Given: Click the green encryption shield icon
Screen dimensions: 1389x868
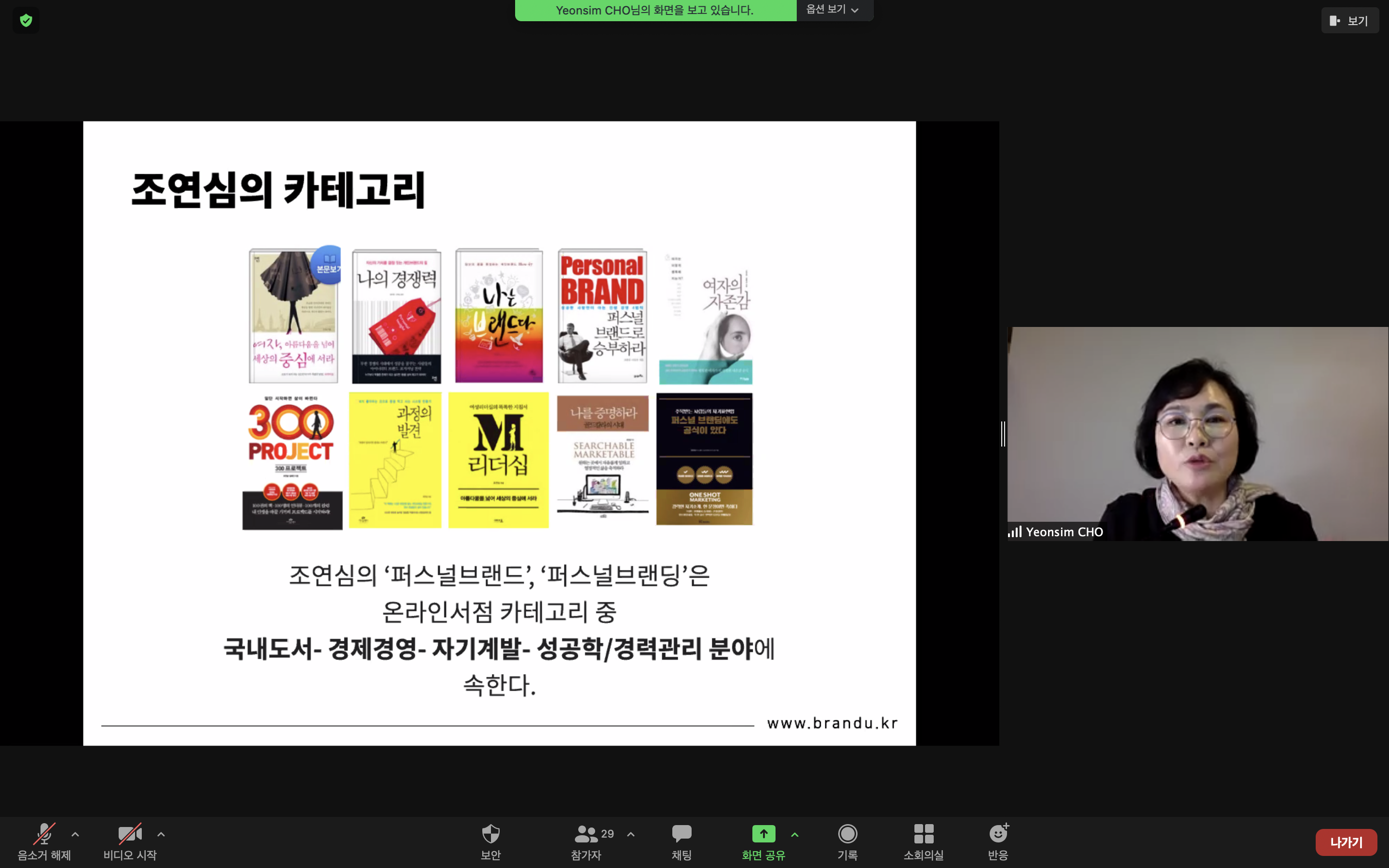Looking at the screenshot, I should click(x=26, y=21).
